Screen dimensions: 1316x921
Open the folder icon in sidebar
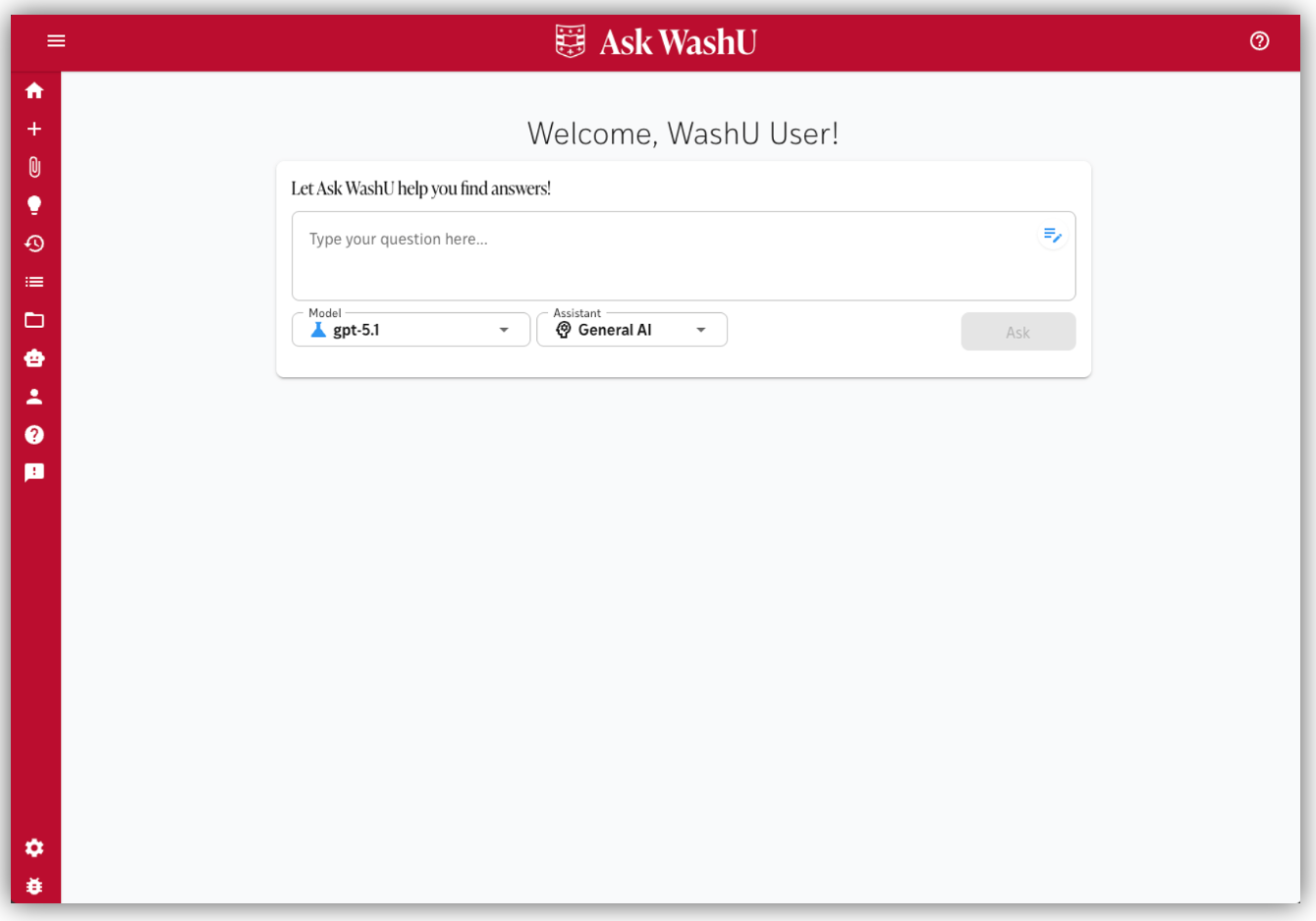pyautogui.click(x=34, y=320)
